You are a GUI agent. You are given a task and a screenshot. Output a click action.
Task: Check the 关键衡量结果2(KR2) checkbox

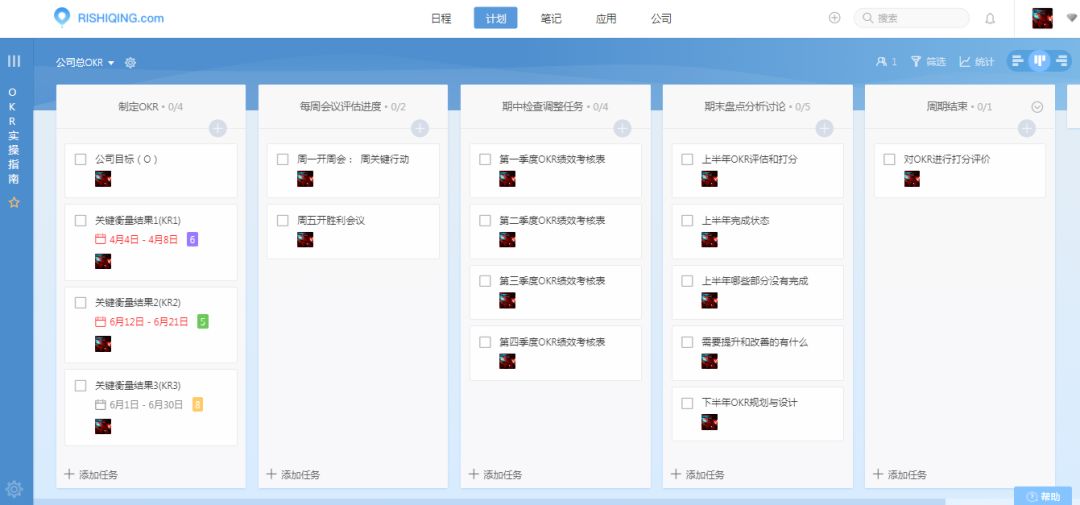(x=81, y=302)
